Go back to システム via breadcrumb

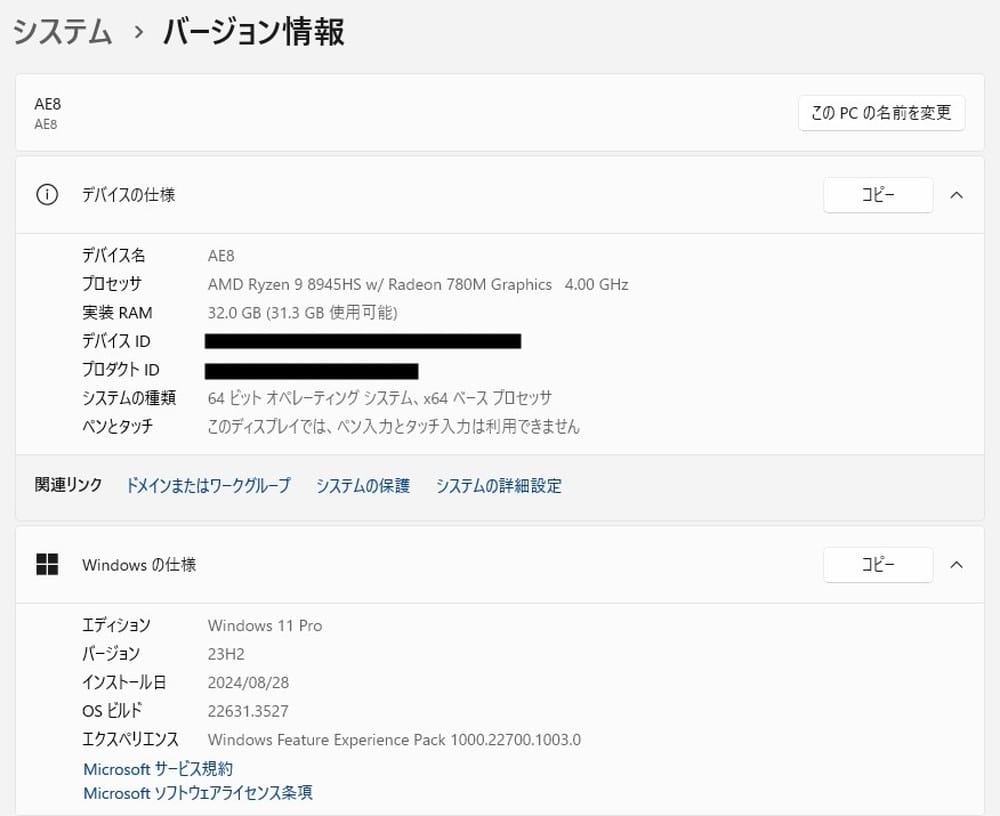pyautogui.click(x=62, y=32)
